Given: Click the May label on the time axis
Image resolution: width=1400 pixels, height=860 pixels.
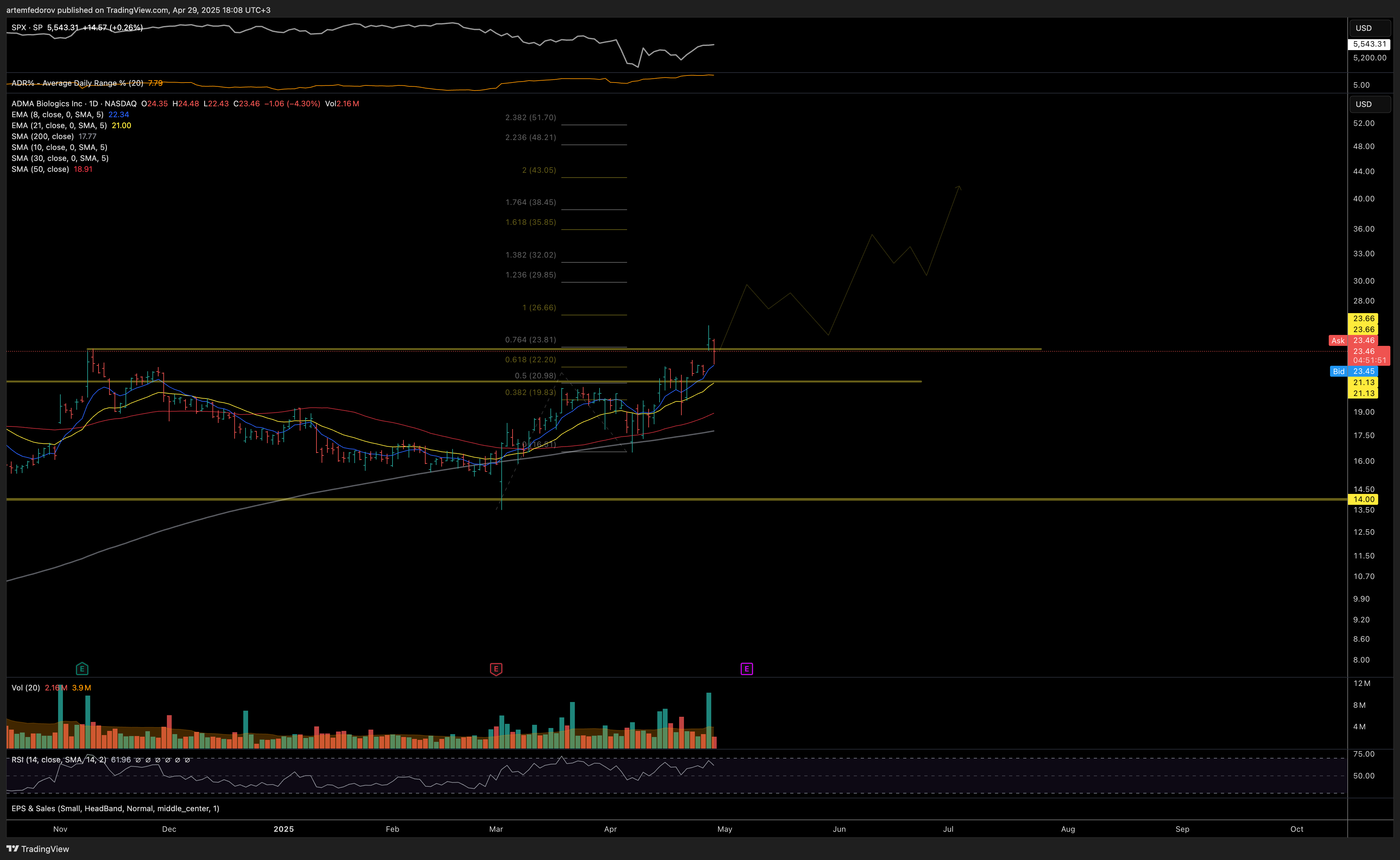Looking at the screenshot, I should 725,829.
